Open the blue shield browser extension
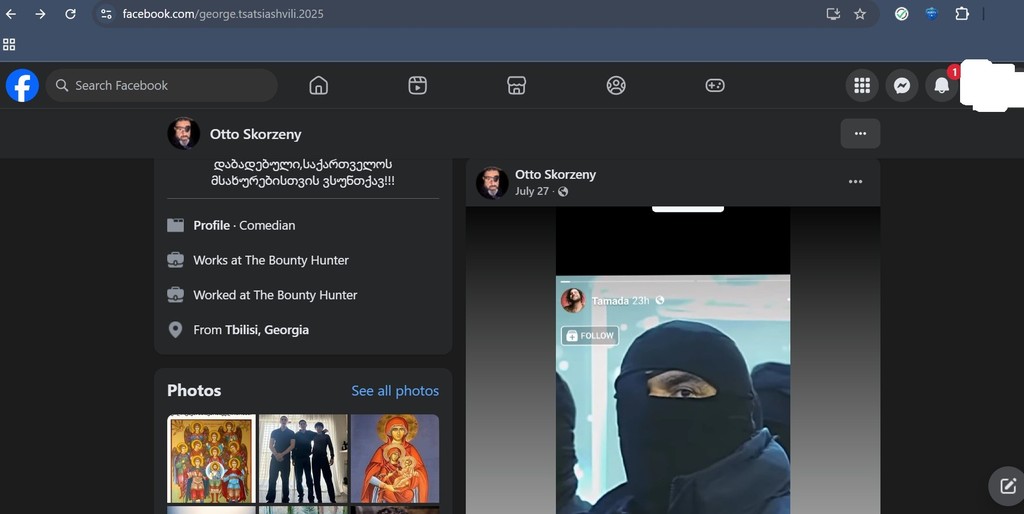1024x514 pixels. pyautogui.click(x=932, y=14)
